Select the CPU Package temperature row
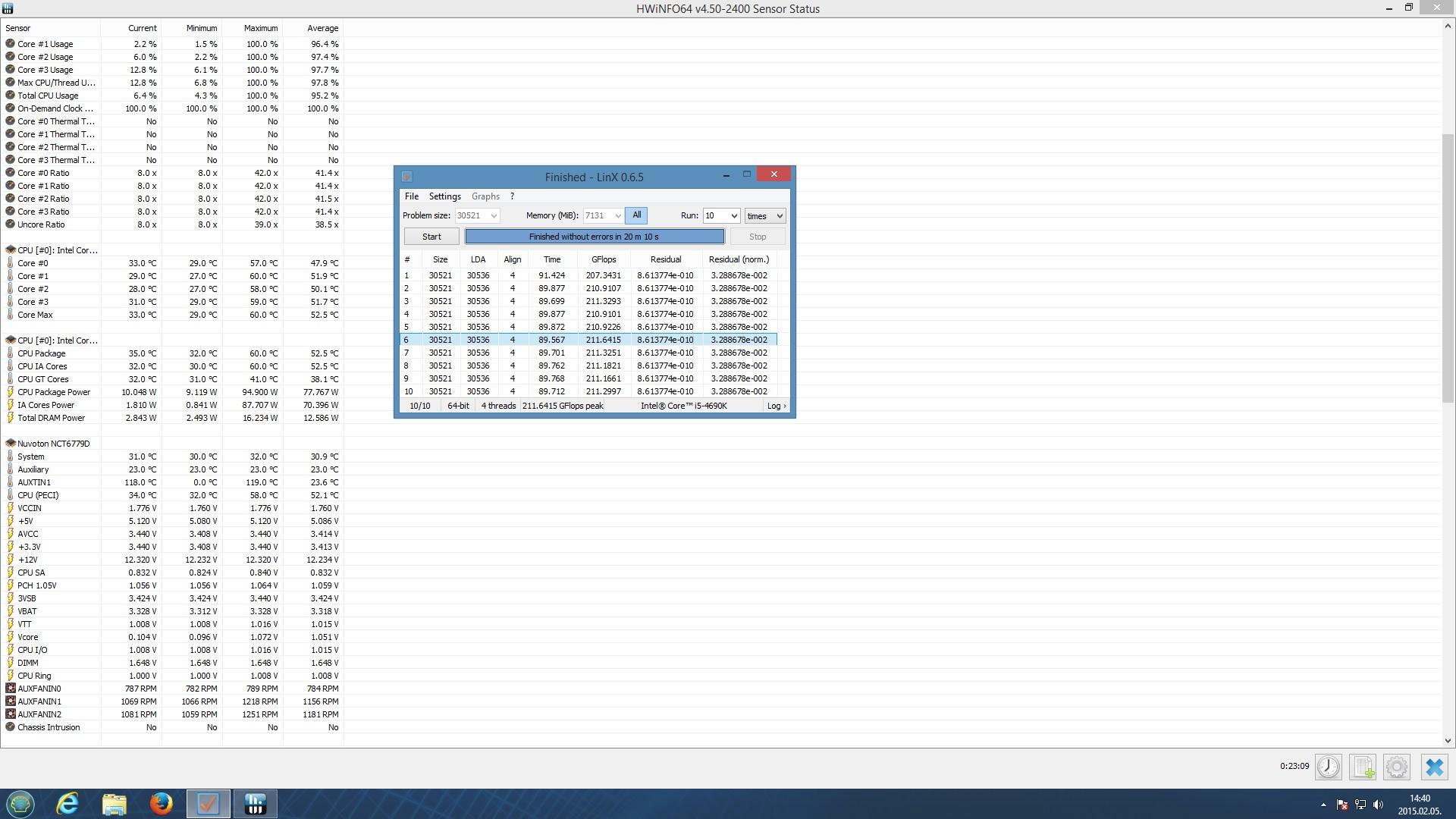1456x819 pixels. click(172, 353)
